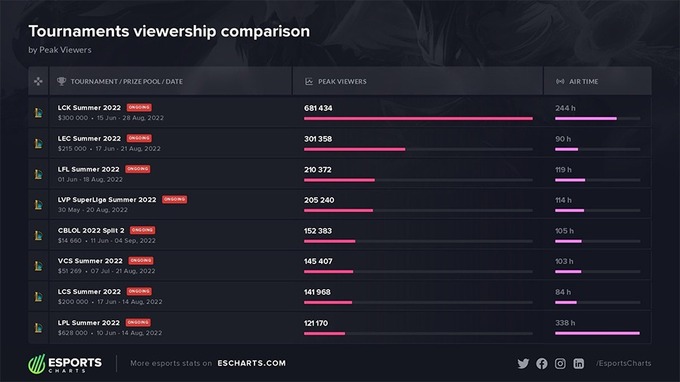
Task: Click the LCK peak viewers bar
Action: (418, 118)
